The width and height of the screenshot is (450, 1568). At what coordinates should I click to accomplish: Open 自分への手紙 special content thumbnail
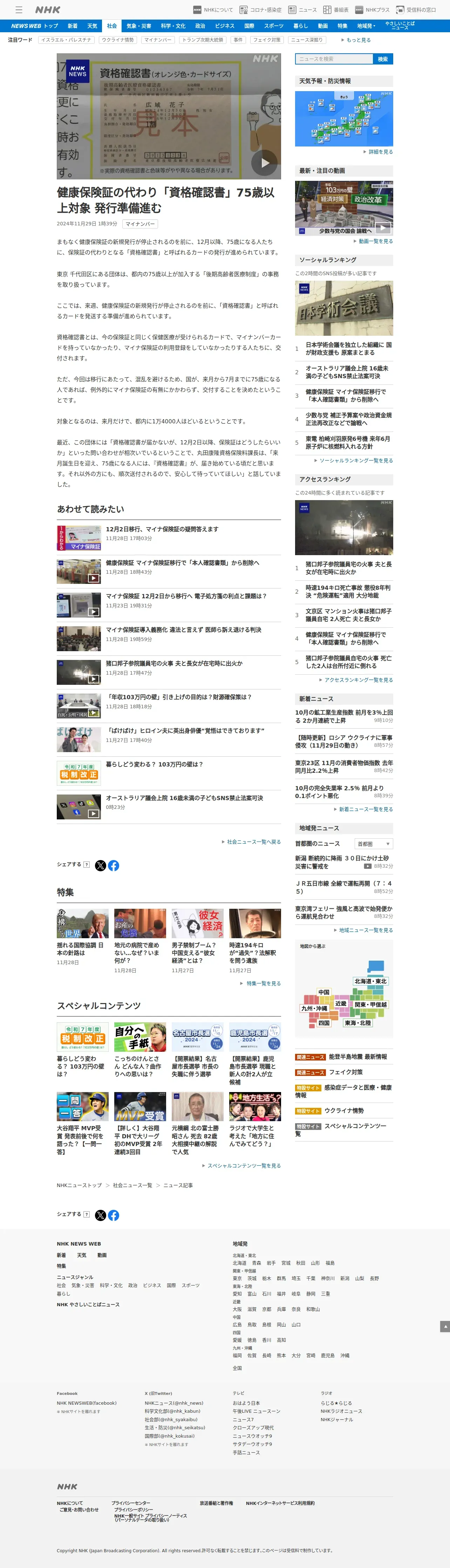140,1038
